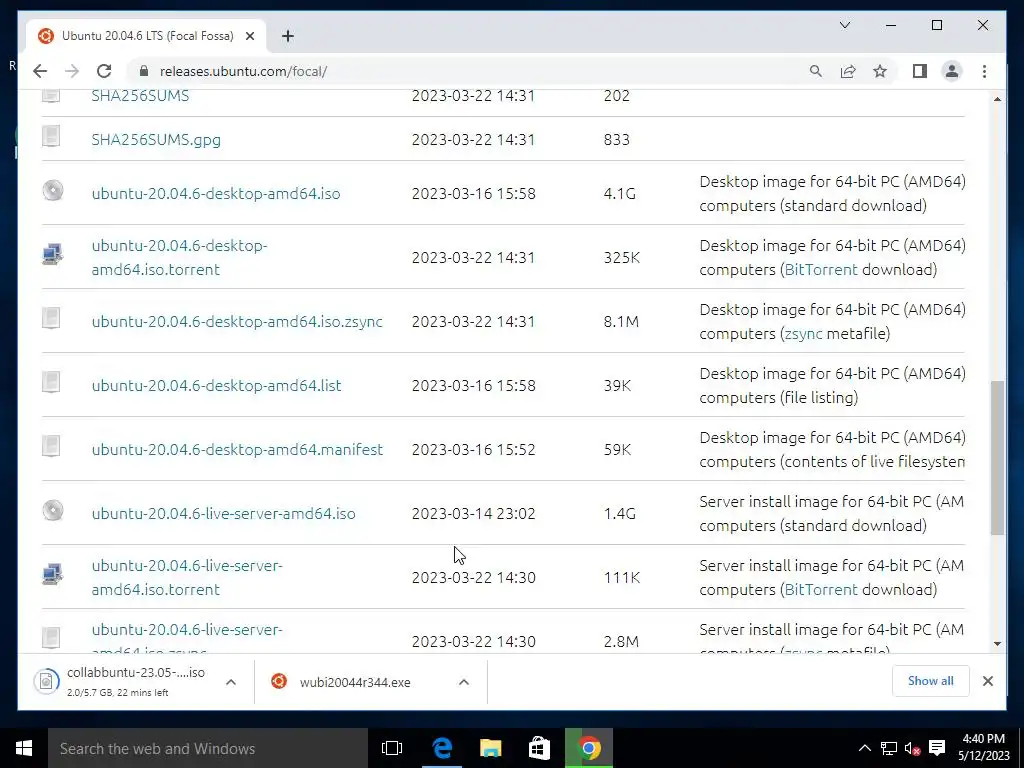Launch Microsoft Edge from taskbar
Screen dimensions: 1024x768
[442, 748]
